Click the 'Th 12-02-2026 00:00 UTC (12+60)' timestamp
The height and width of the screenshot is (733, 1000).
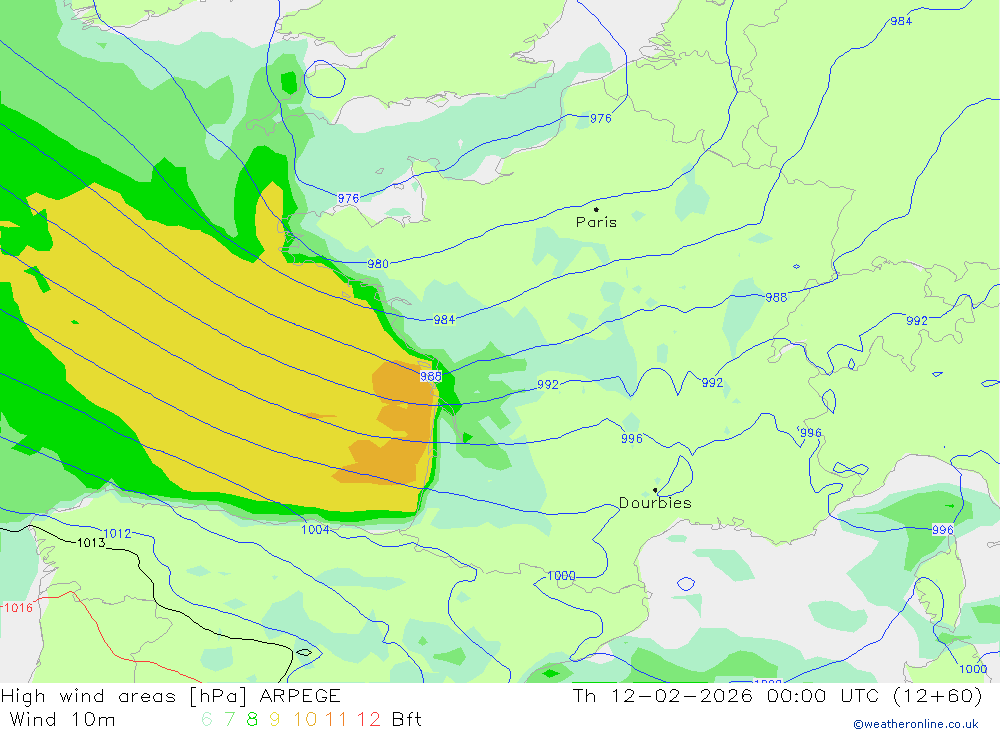pos(777,696)
